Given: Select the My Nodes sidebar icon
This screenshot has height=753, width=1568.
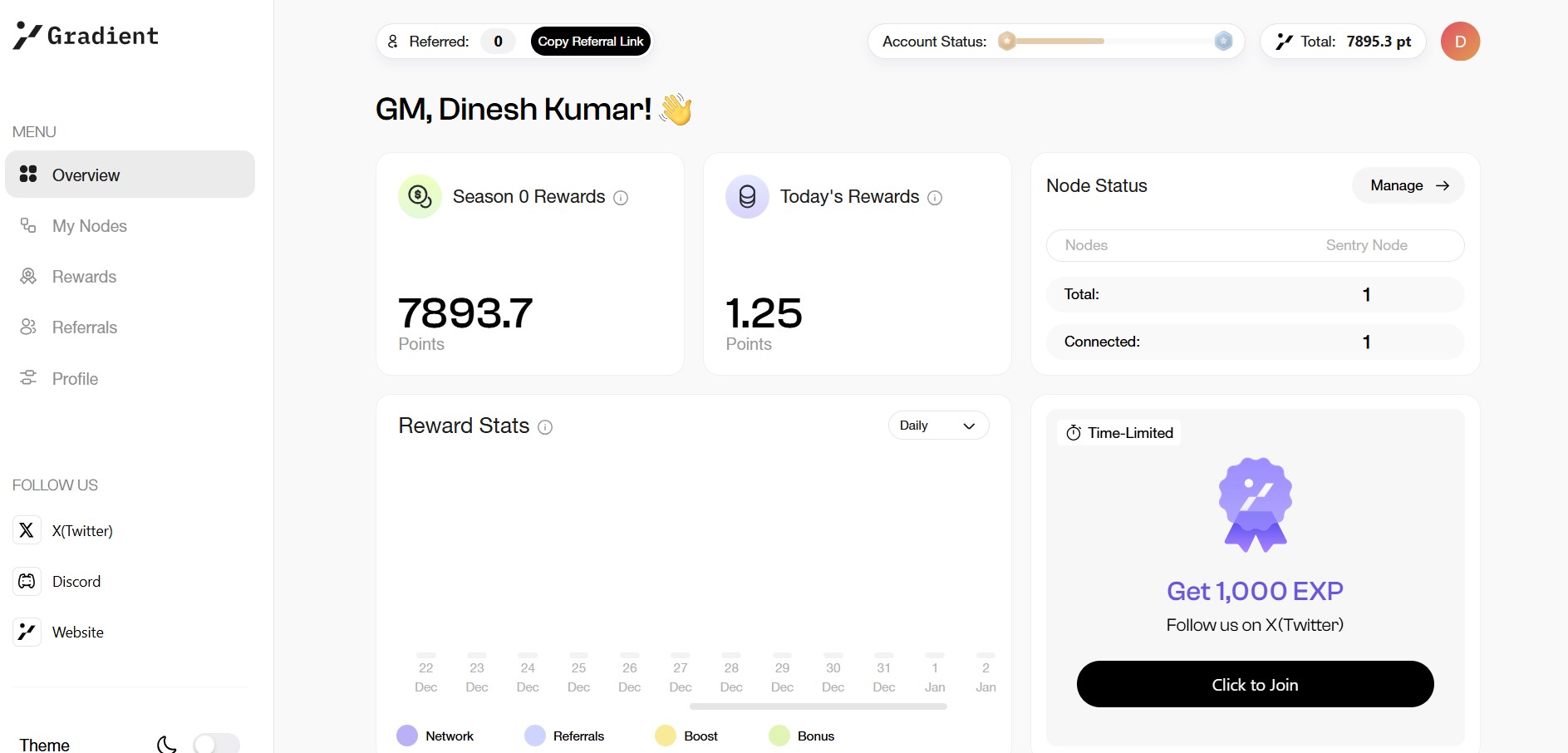Looking at the screenshot, I should click(28, 225).
